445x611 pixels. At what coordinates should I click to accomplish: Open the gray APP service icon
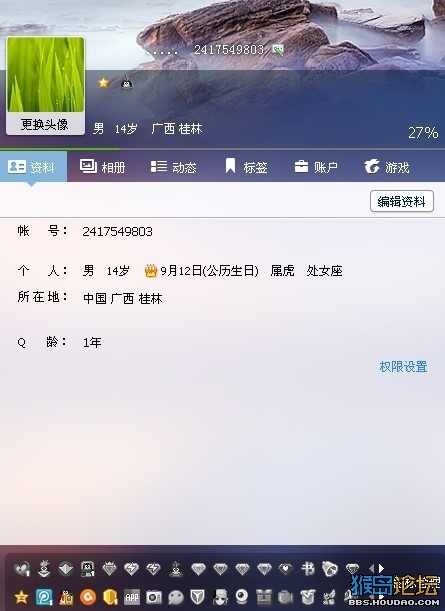click(132, 597)
